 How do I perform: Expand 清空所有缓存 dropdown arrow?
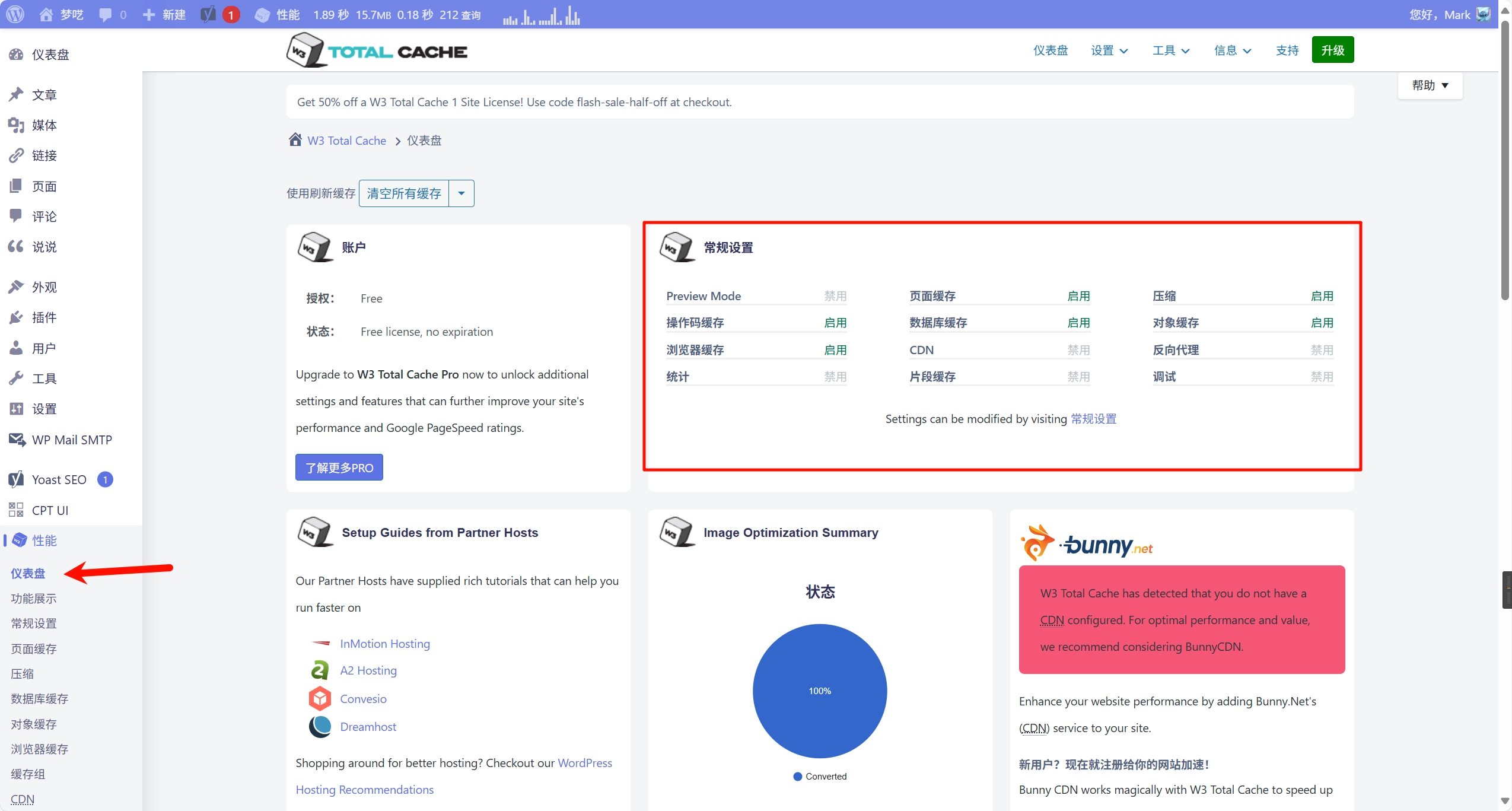pyautogui.click(x=461, y=193)
